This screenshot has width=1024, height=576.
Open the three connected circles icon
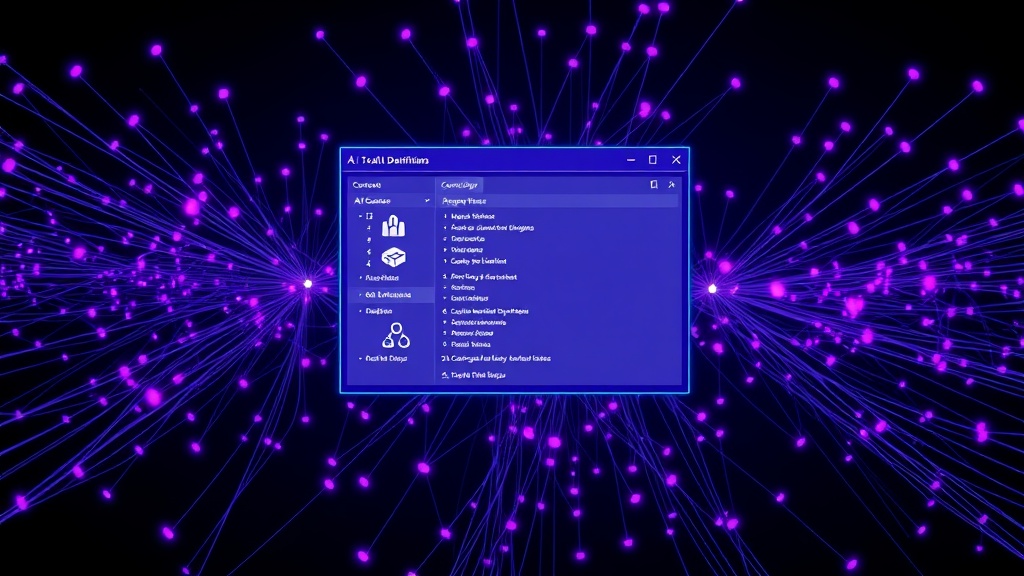pyautogui.click(x=396, y=336)
